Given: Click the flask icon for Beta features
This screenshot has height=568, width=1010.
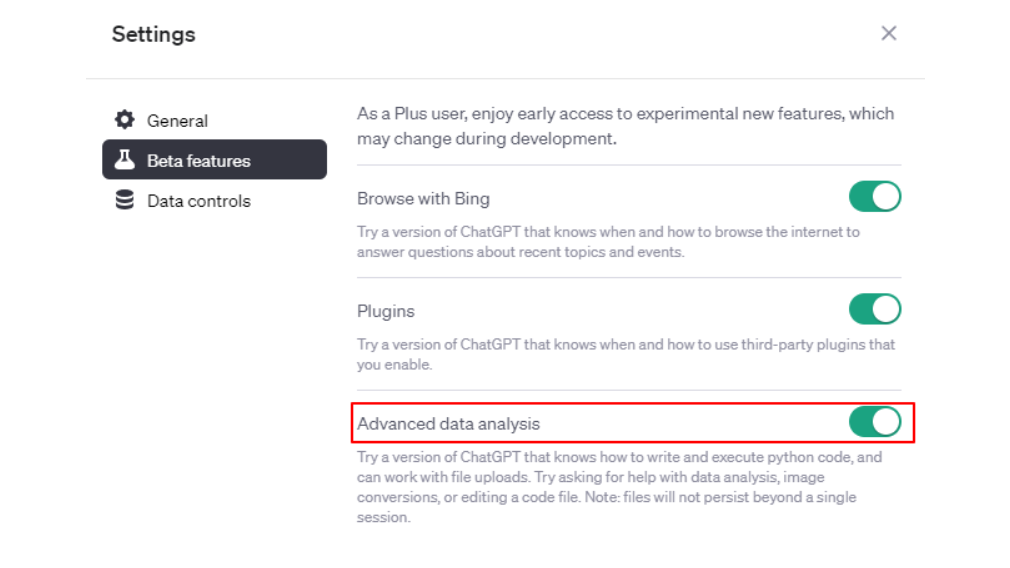Looking at the screenshot, I should point(124,160).
